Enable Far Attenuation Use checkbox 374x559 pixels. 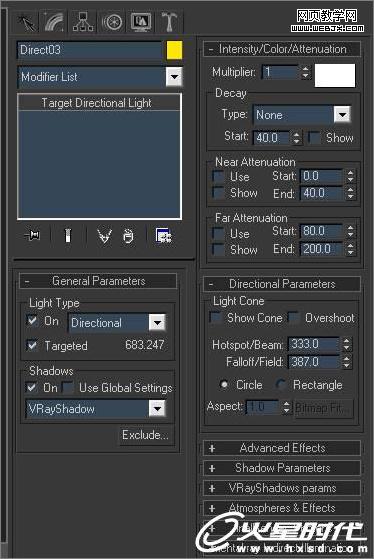point(218,234)
